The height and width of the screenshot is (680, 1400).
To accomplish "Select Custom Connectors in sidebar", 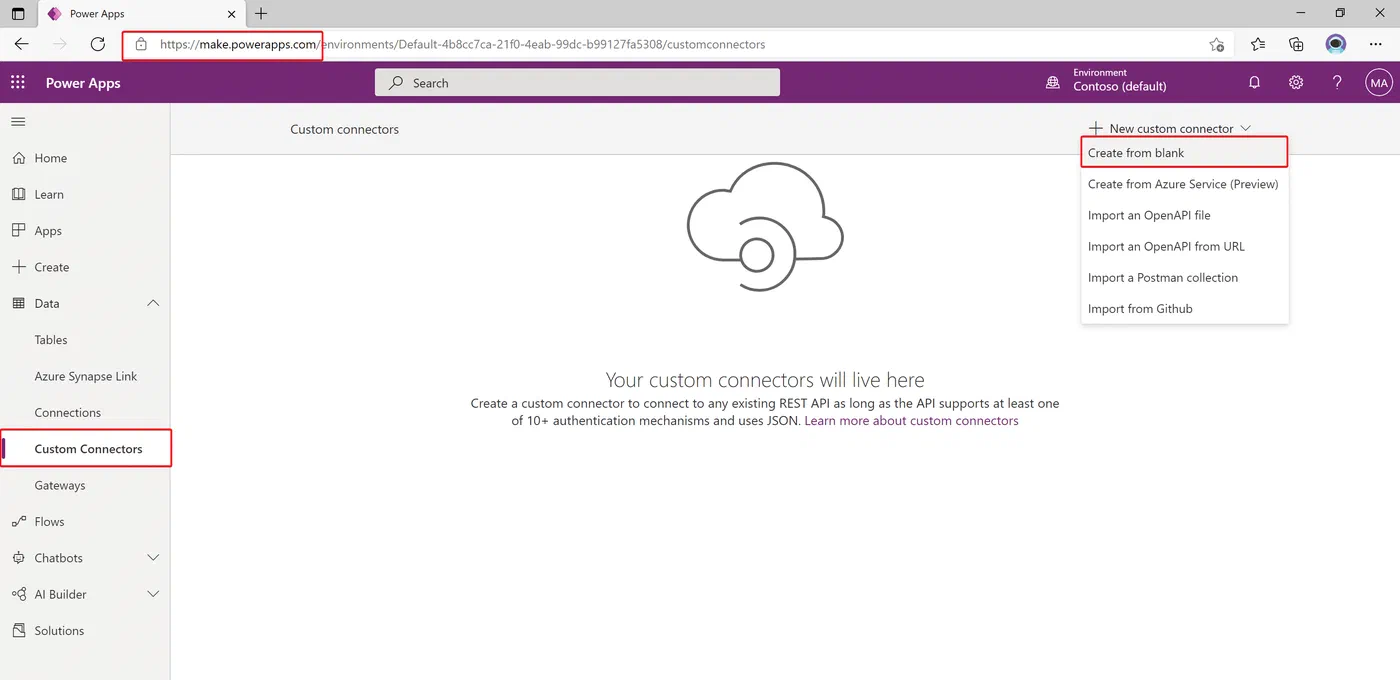I will click(x=85, y=449).
